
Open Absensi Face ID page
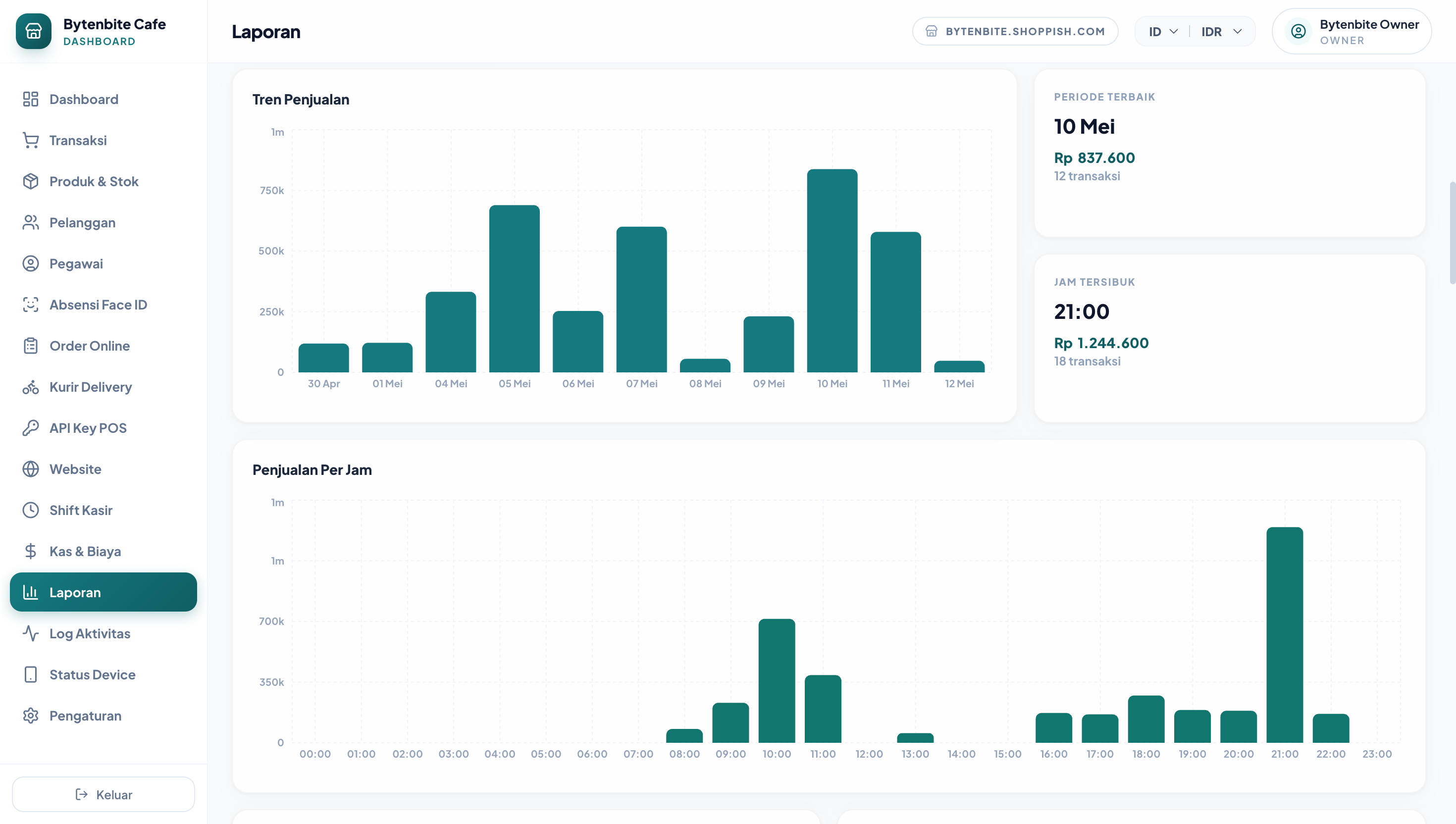tap(104, 305)
